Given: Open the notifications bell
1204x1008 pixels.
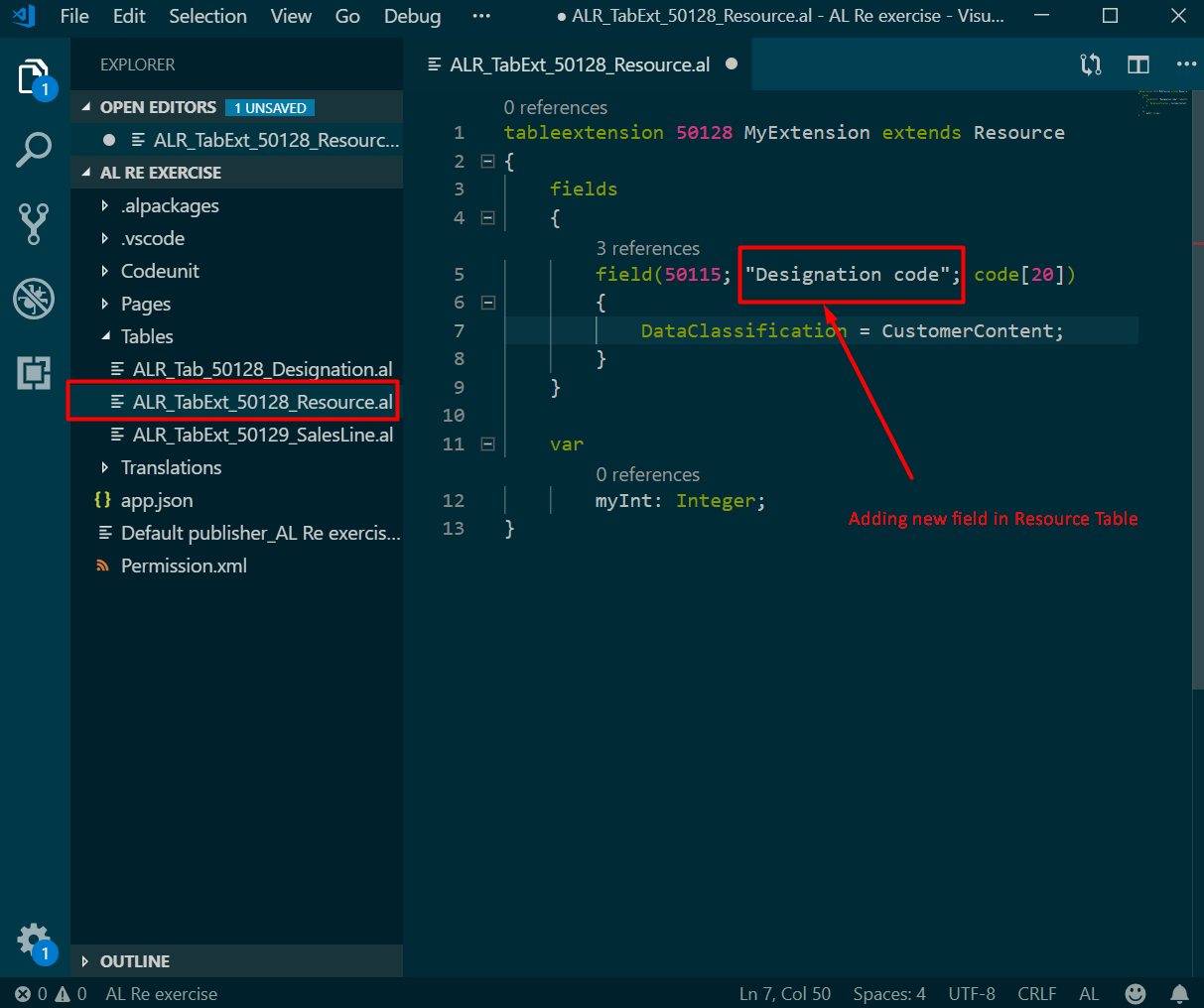Looking at the screenshot, I should pyautogui.click(x=1179, y=994).
